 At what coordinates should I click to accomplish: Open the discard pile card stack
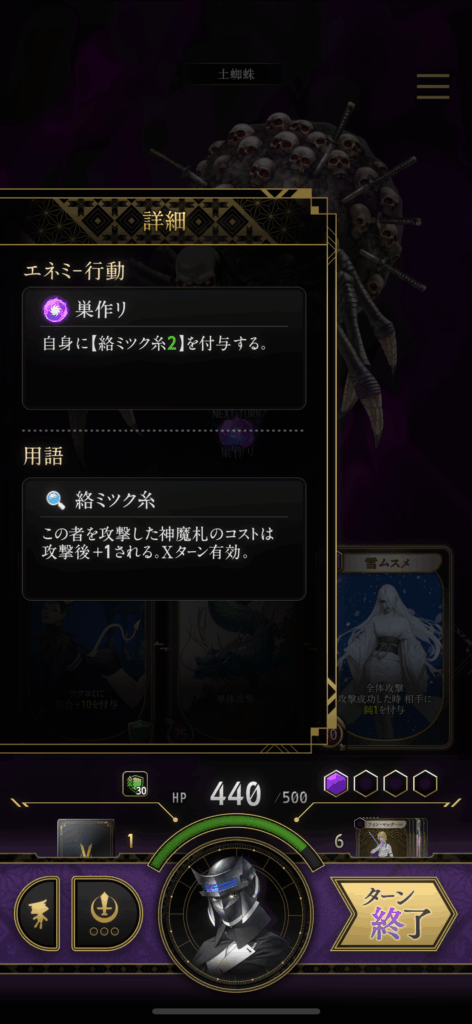coord(392,838)
